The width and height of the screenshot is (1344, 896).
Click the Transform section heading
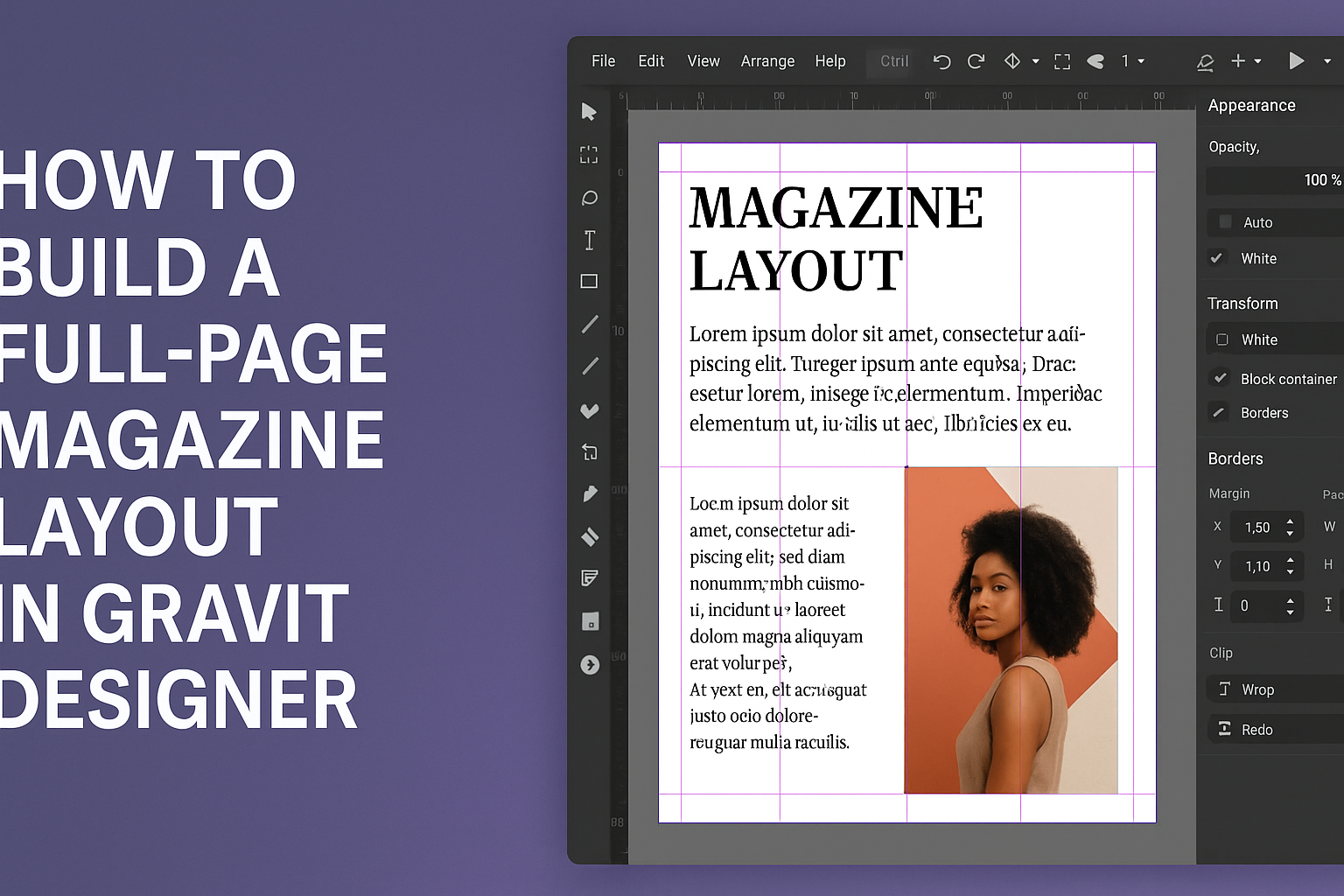1242,304
